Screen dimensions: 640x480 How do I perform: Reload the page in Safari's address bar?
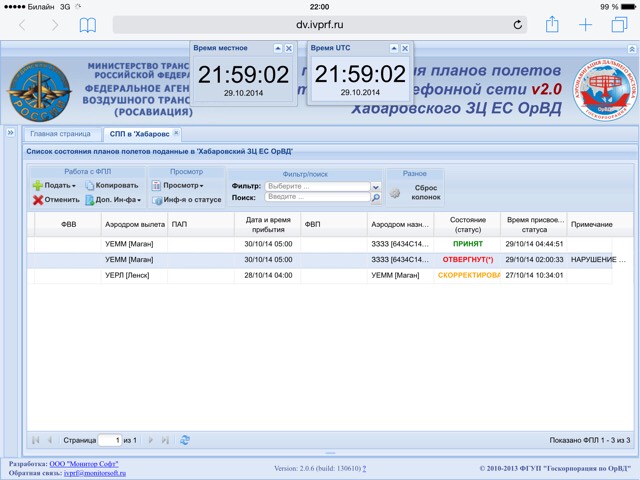pyautogui.click(x=518, y=25)
